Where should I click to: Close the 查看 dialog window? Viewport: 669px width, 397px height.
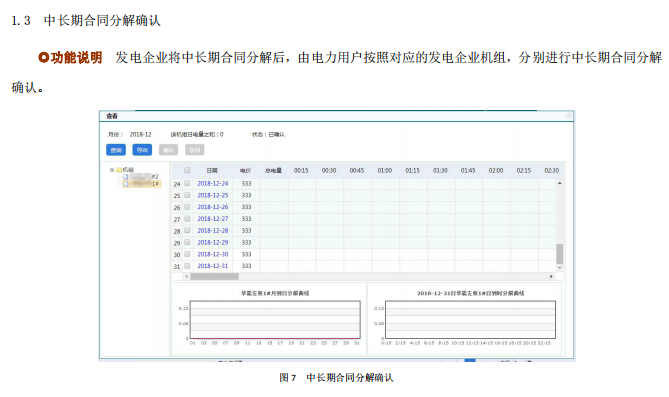568,116
